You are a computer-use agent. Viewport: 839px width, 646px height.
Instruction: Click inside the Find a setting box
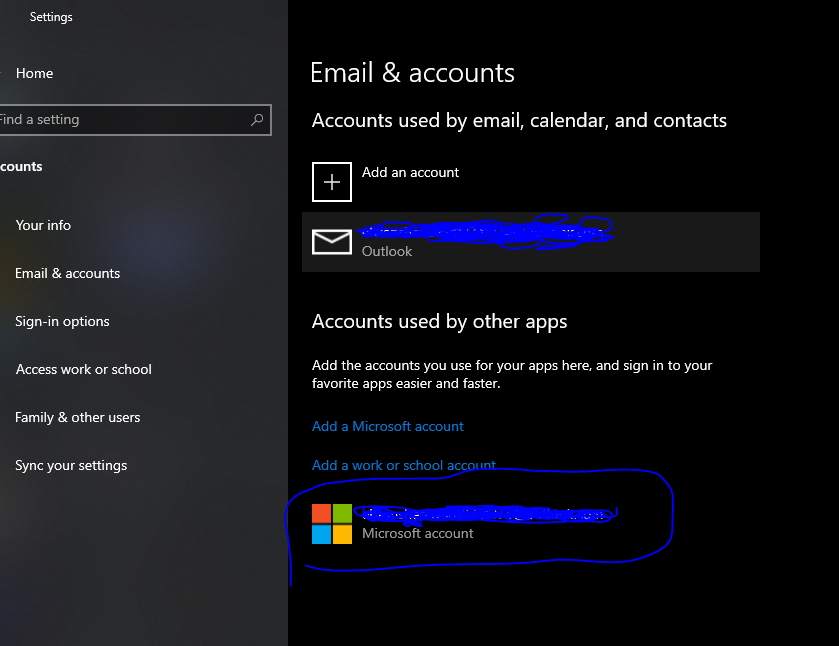135,119
